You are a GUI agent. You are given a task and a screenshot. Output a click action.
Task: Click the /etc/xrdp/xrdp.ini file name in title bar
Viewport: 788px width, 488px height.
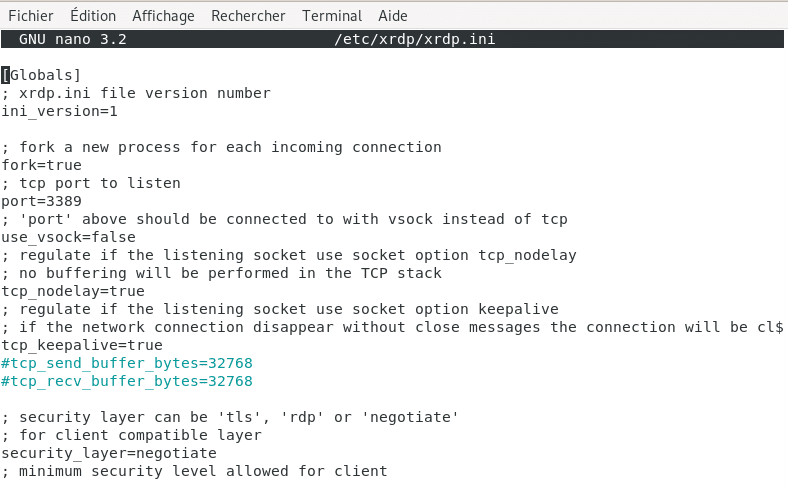click(x=415, y=40)
